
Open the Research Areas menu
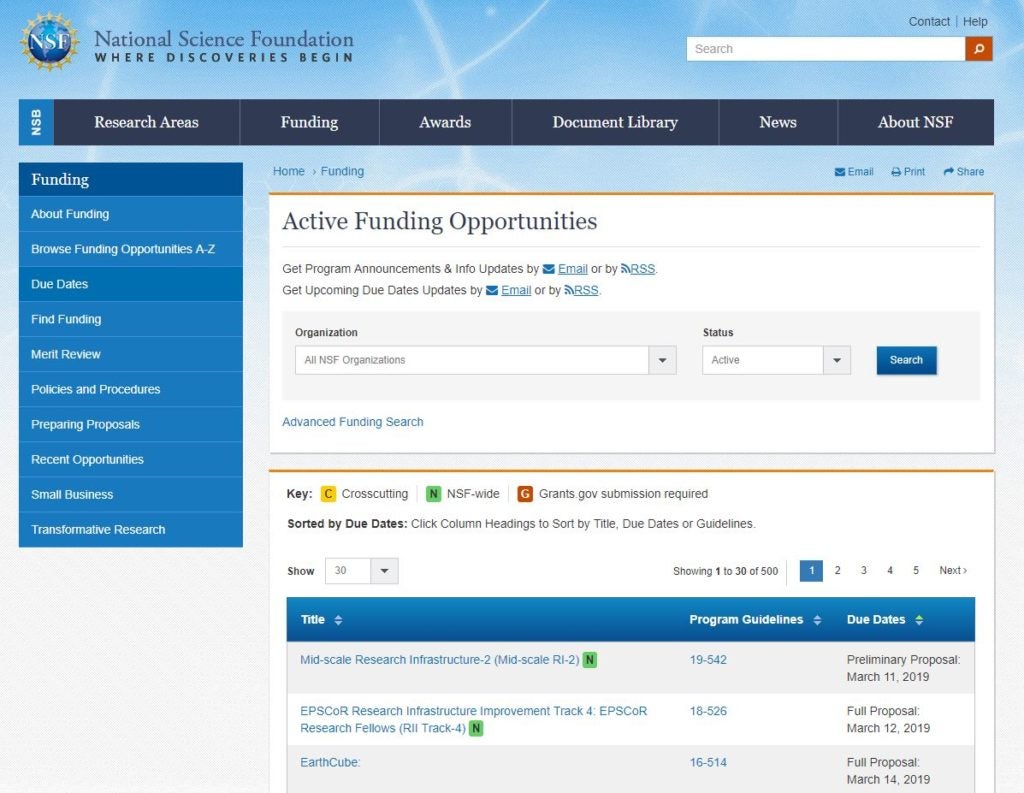146,122
